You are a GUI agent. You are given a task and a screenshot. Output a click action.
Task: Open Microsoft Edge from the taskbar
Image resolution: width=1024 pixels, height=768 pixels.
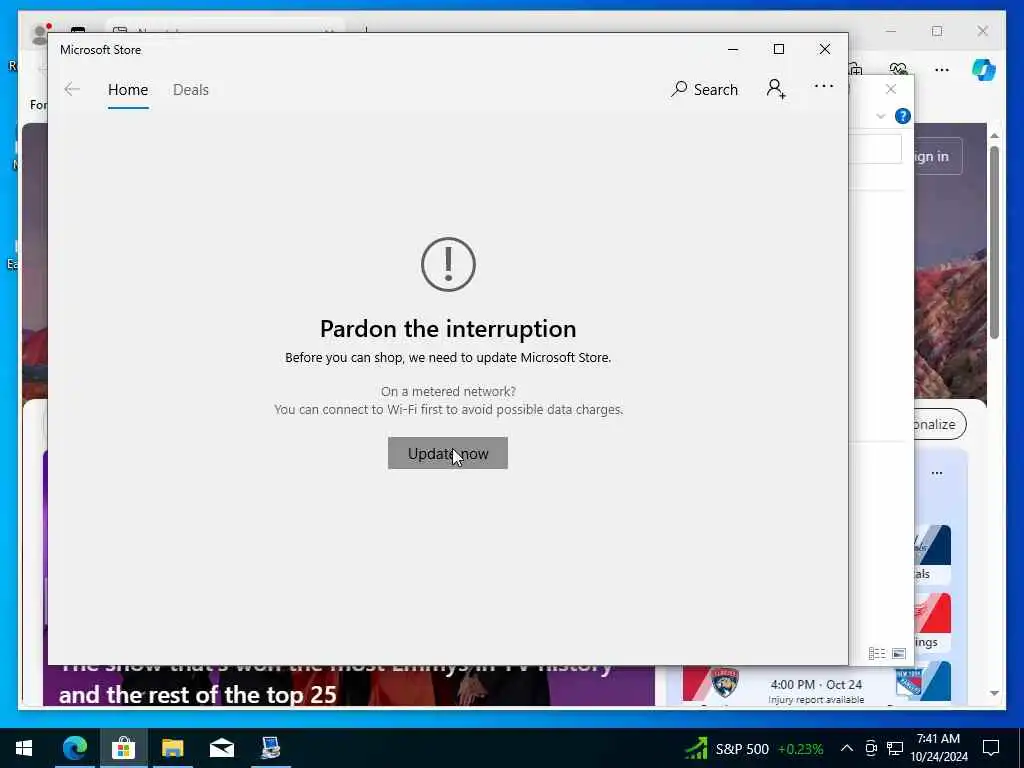pos(74,748)
